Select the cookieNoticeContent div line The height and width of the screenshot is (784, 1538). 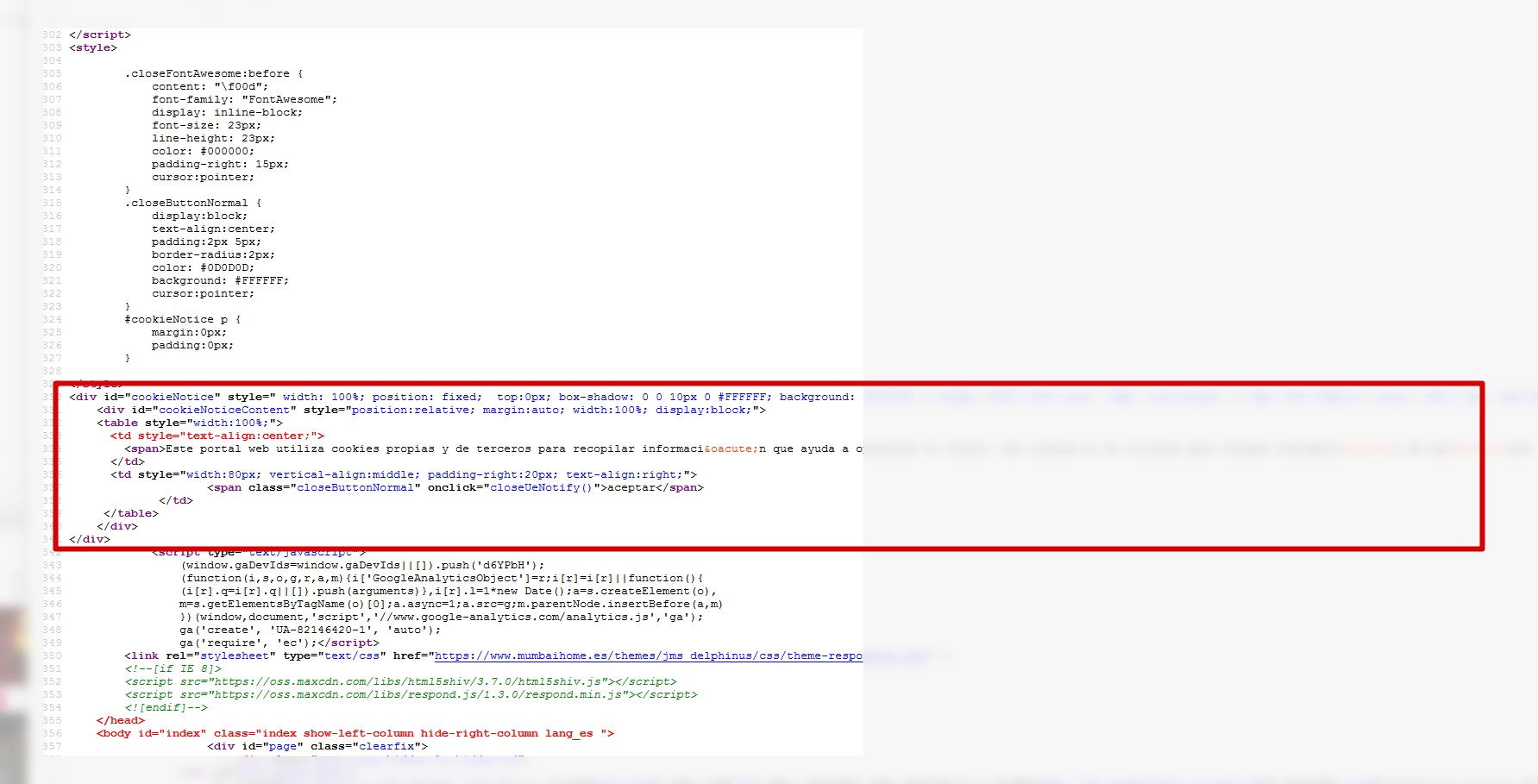431,410
